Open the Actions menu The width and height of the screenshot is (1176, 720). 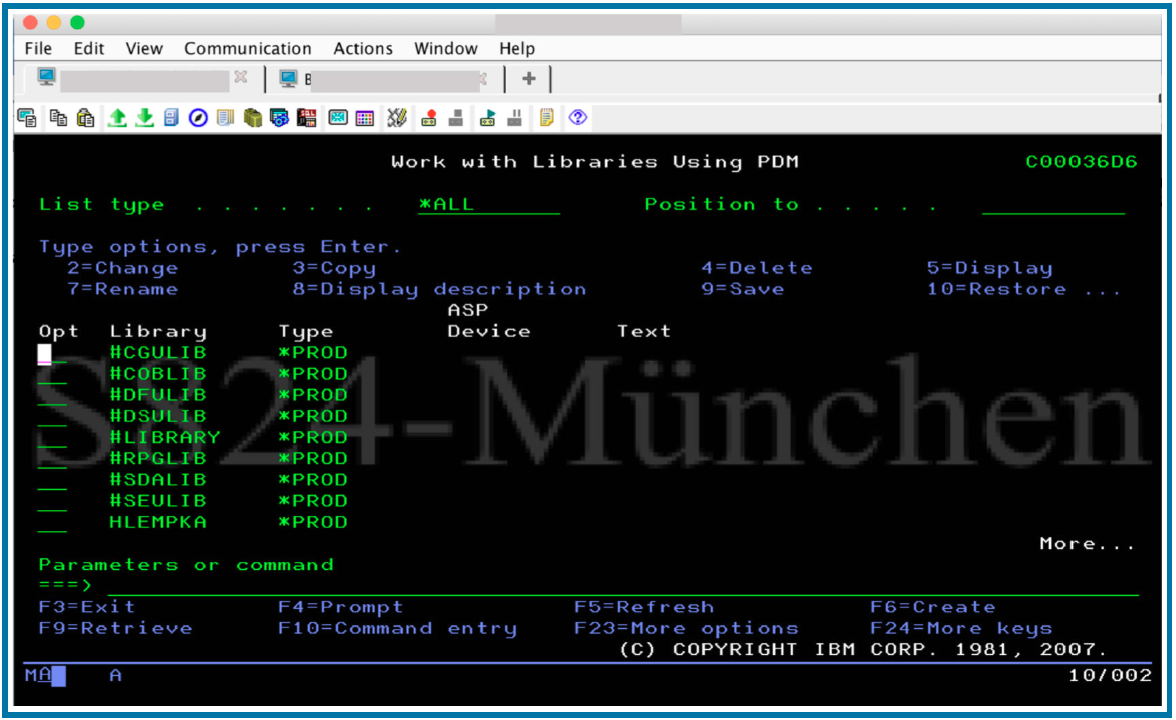click(x=363, y=49)
